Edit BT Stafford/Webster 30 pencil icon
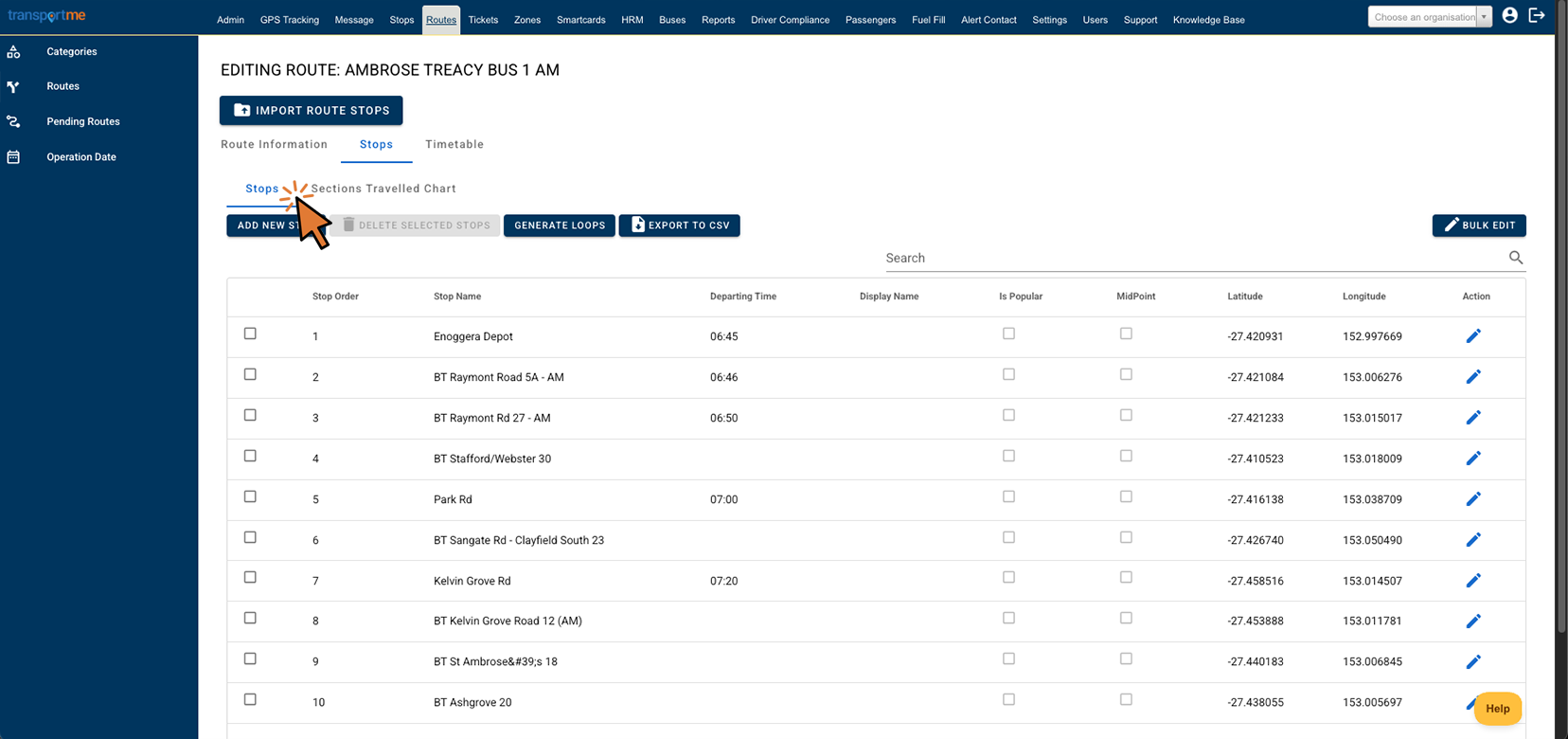The width and height of the screenshot is (1568, 739). coord(1473,459)
